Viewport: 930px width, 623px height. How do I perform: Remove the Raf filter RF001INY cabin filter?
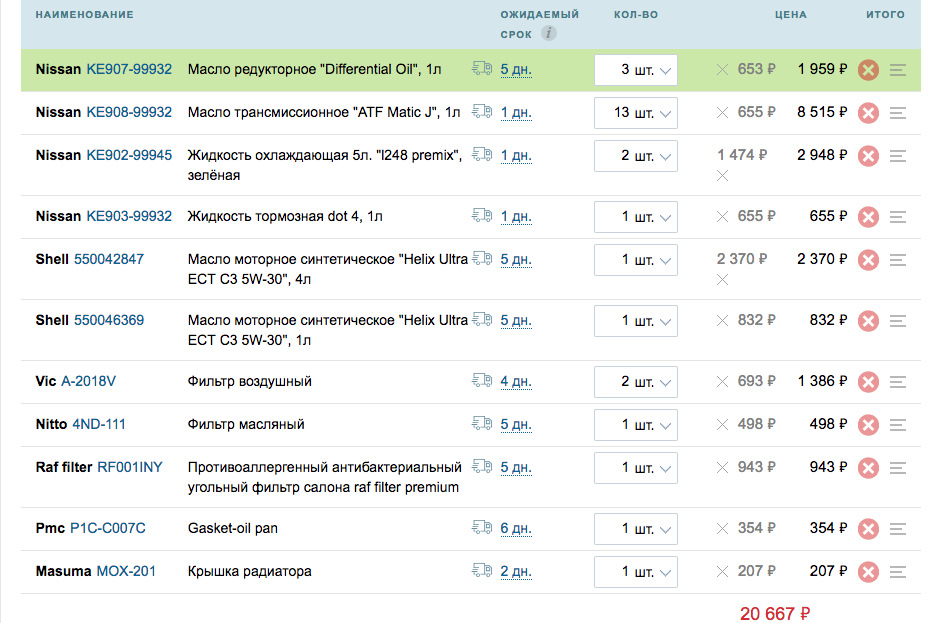(868, 468)
